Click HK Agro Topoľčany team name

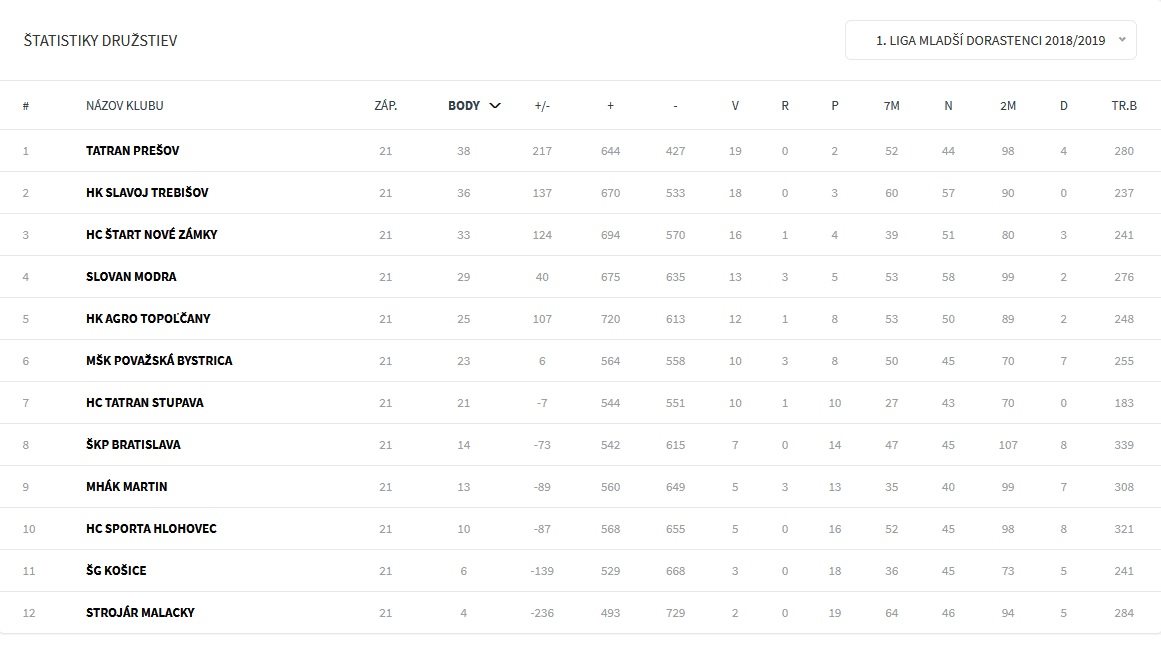(x=148, y=318)
